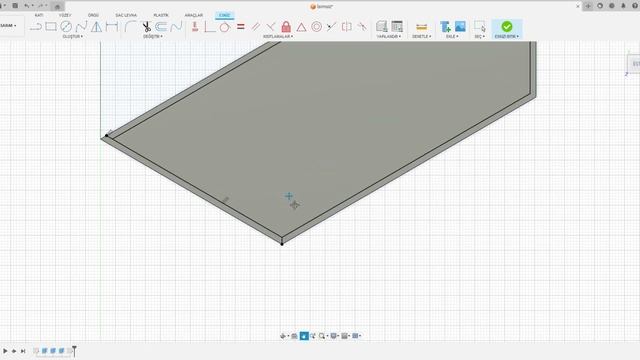640x360 pixels.
Task: Add a new design tab
Action: pyautogui.click(x=588, y=6)
